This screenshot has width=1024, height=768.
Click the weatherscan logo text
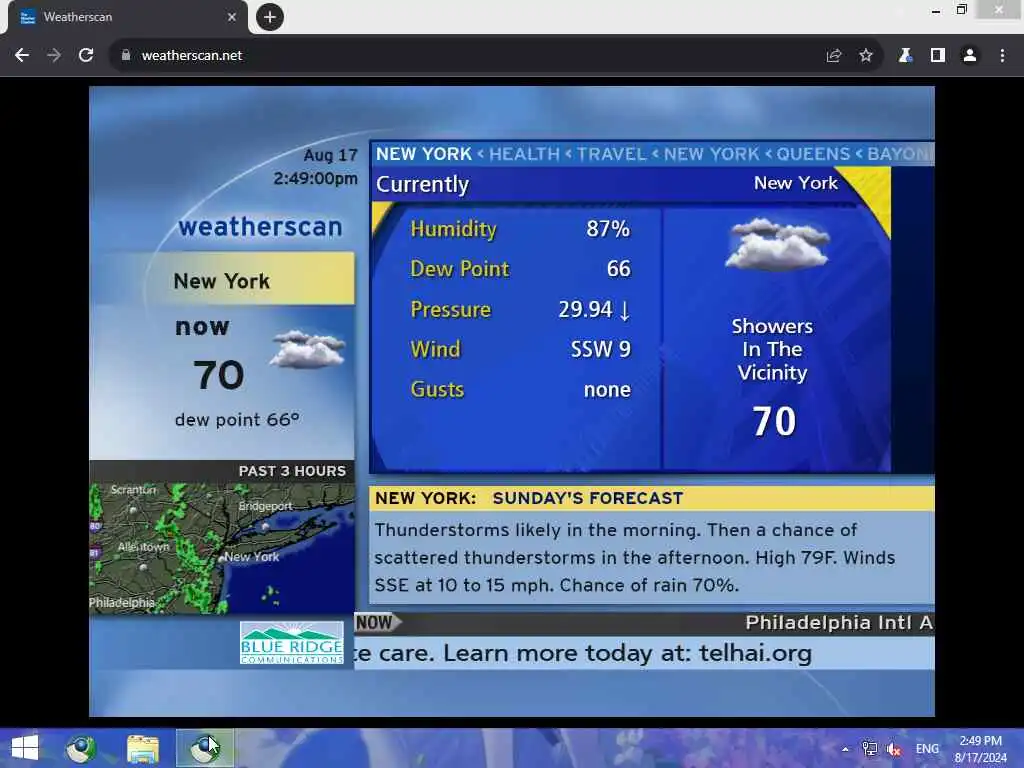261,227
